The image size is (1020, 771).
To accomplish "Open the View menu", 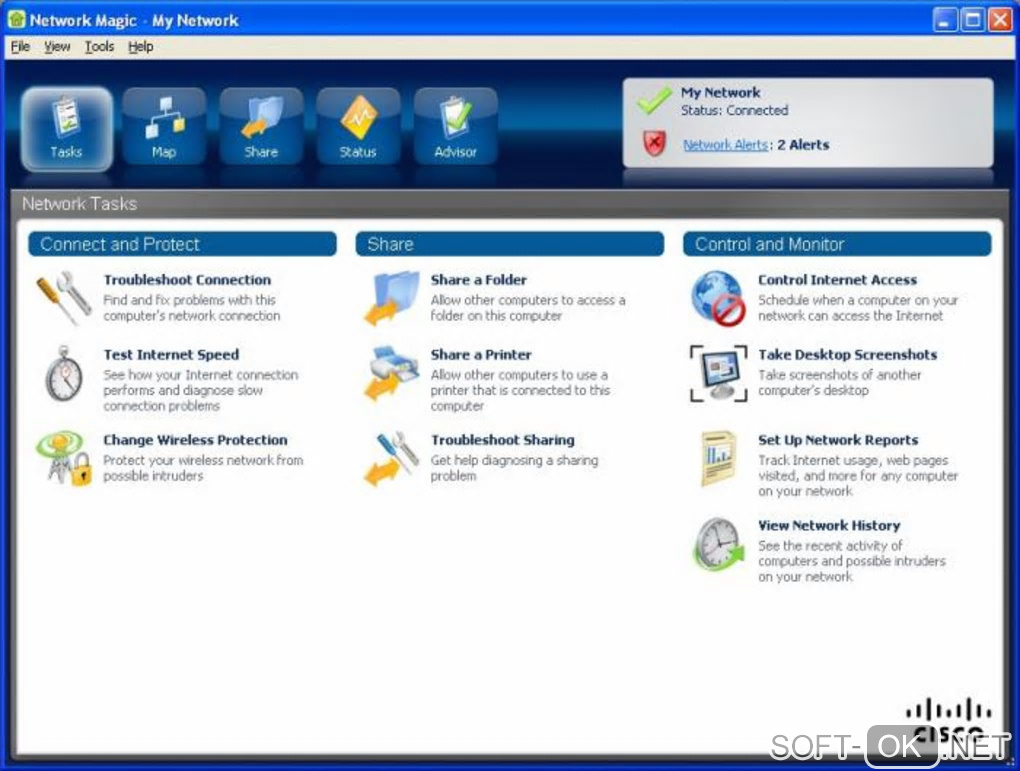I will pyautogui.click(x=57, y=47).
